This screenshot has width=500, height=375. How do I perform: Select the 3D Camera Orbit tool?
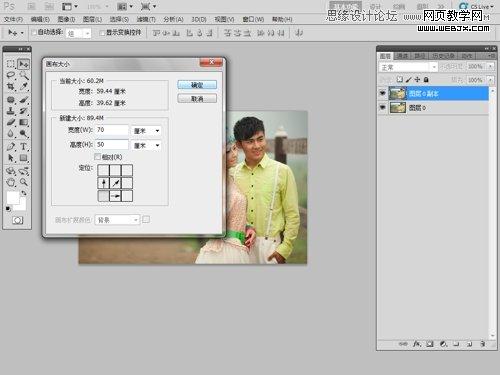coord(23,171)
